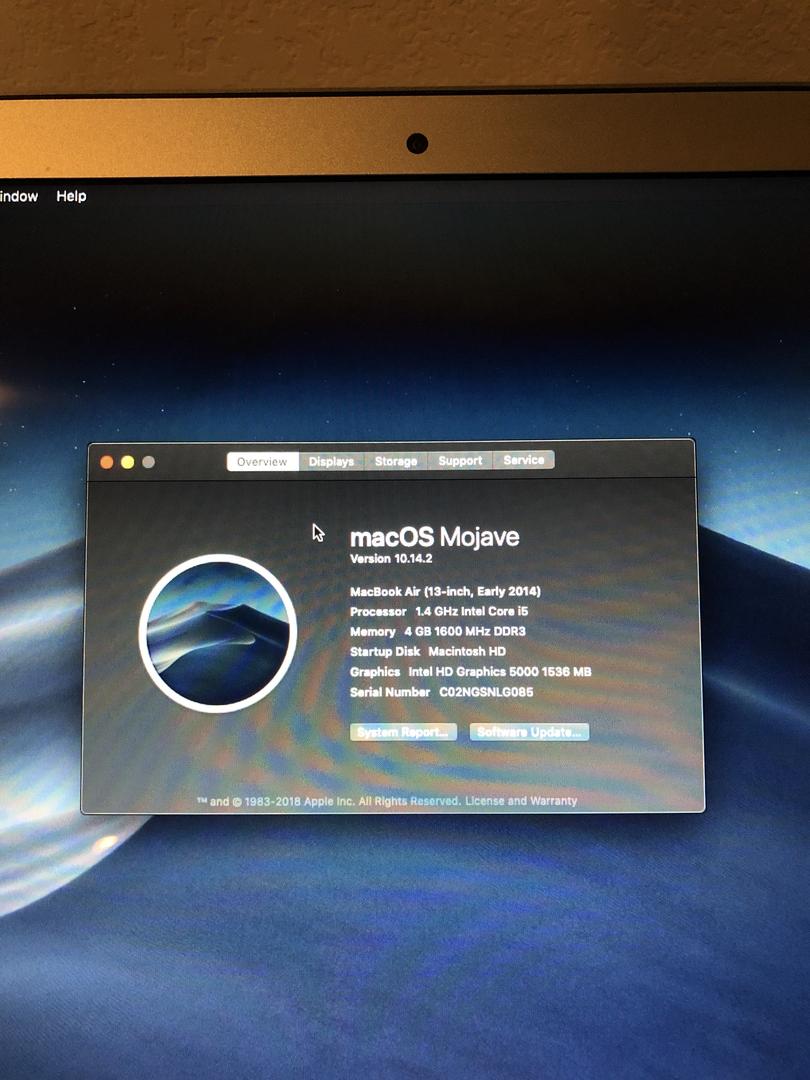Screen dimensions: 810x1080
Task: Click the 4 GB 1600 MHz DDR3 value
Action: (465, 631)
